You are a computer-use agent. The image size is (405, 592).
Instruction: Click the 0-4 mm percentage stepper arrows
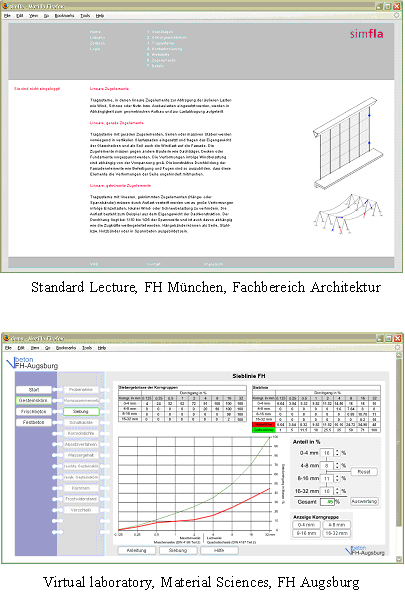(337, 453)
